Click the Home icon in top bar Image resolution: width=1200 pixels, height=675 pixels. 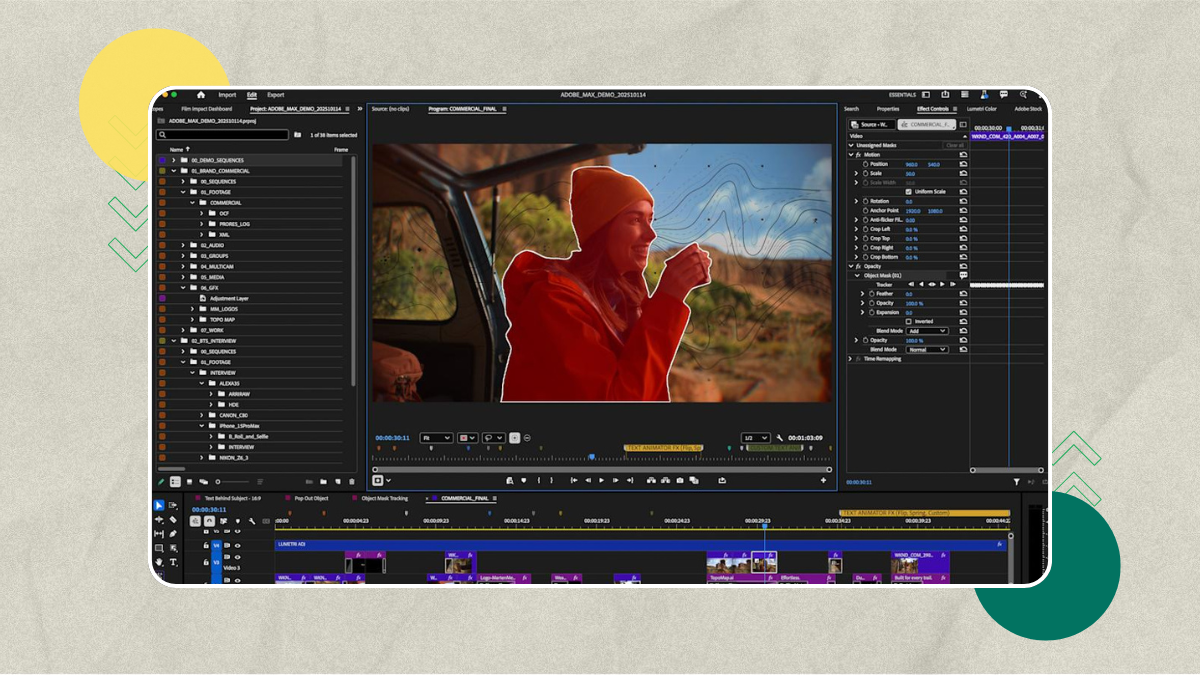pyautogui.click(x=200, y=95)
